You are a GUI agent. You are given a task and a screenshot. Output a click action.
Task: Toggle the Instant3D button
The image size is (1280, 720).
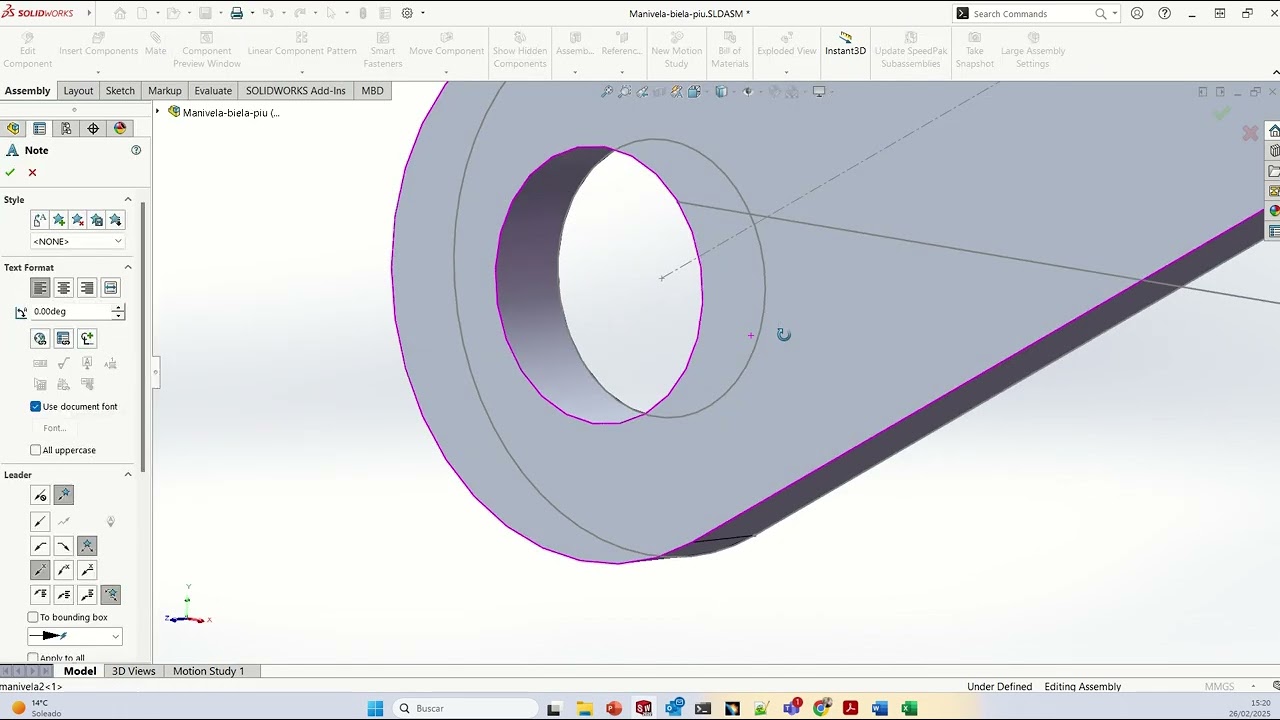coord(845,45)
